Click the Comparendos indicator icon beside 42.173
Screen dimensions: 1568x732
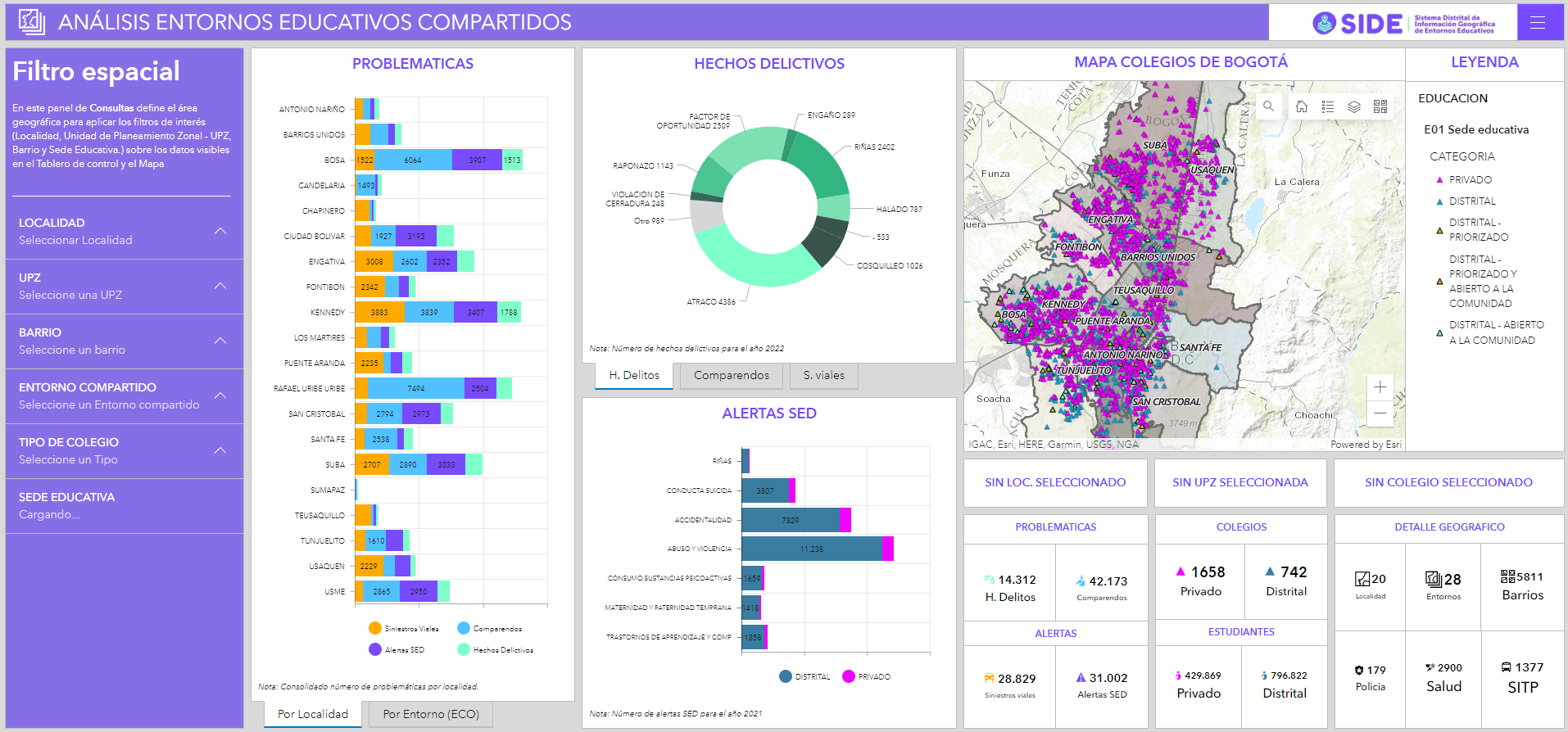(x=1081, y=581)
